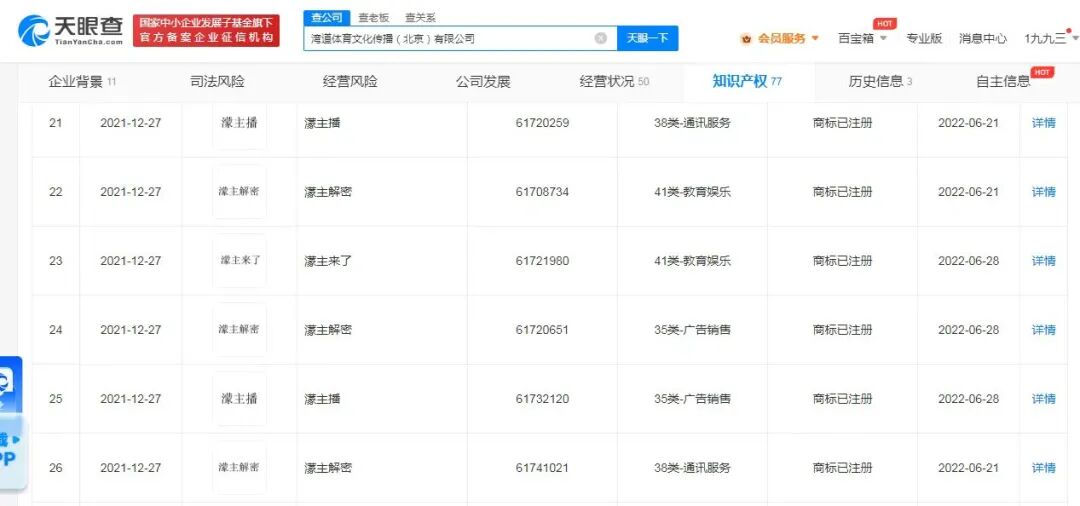Select the 查关系 search tab
Viewport: 1080px width, 506px height.
pos(420,18)
